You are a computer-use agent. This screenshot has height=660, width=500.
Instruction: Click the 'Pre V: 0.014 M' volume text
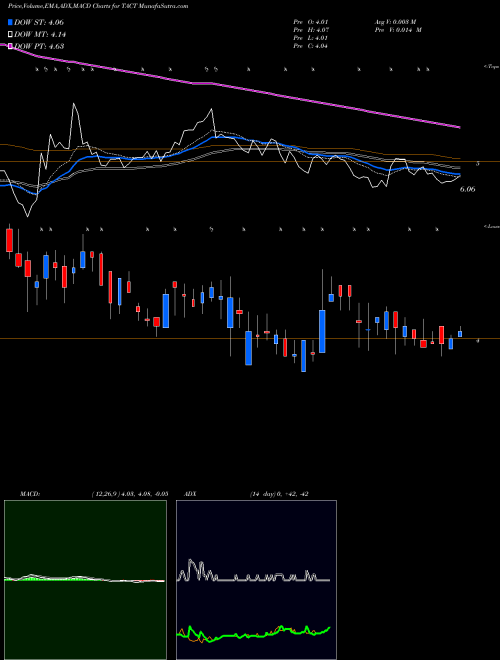[x=397, y=30]
